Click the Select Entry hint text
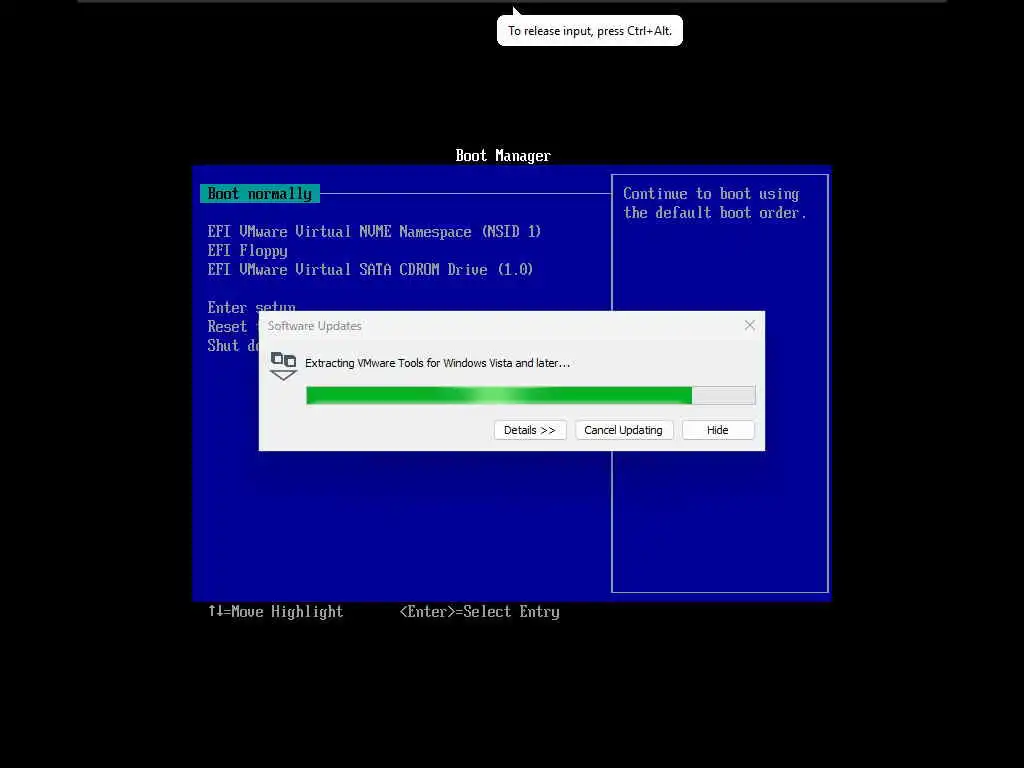 [x=479, y=612]
